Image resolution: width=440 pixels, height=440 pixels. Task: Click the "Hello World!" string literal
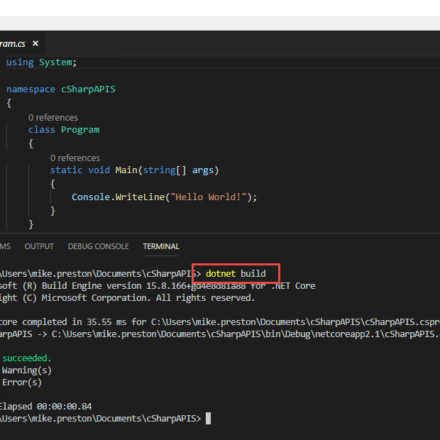pyautogui.click(x=209, y=197)
